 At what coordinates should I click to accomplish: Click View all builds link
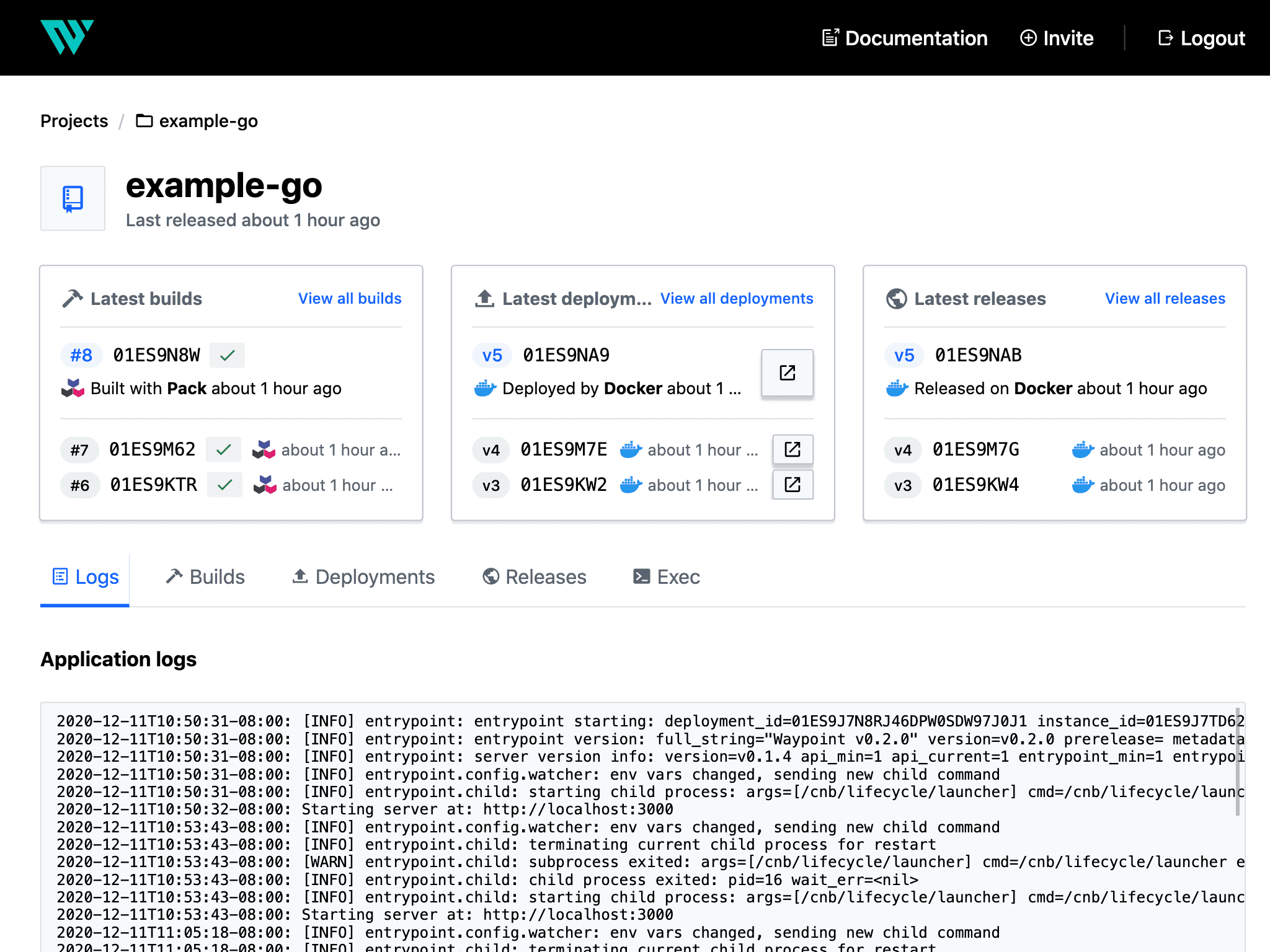tap(350, 298)
